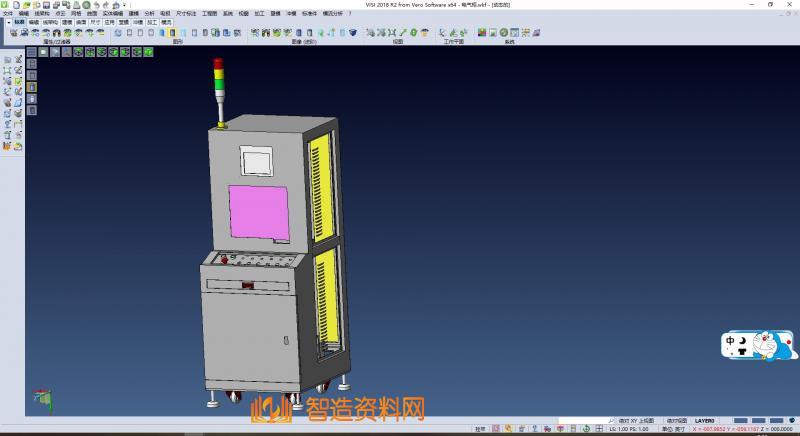The image size is (800, 436).
Task: Click the first icon in the 属性/过滤器 group
Action: [14, 32]
